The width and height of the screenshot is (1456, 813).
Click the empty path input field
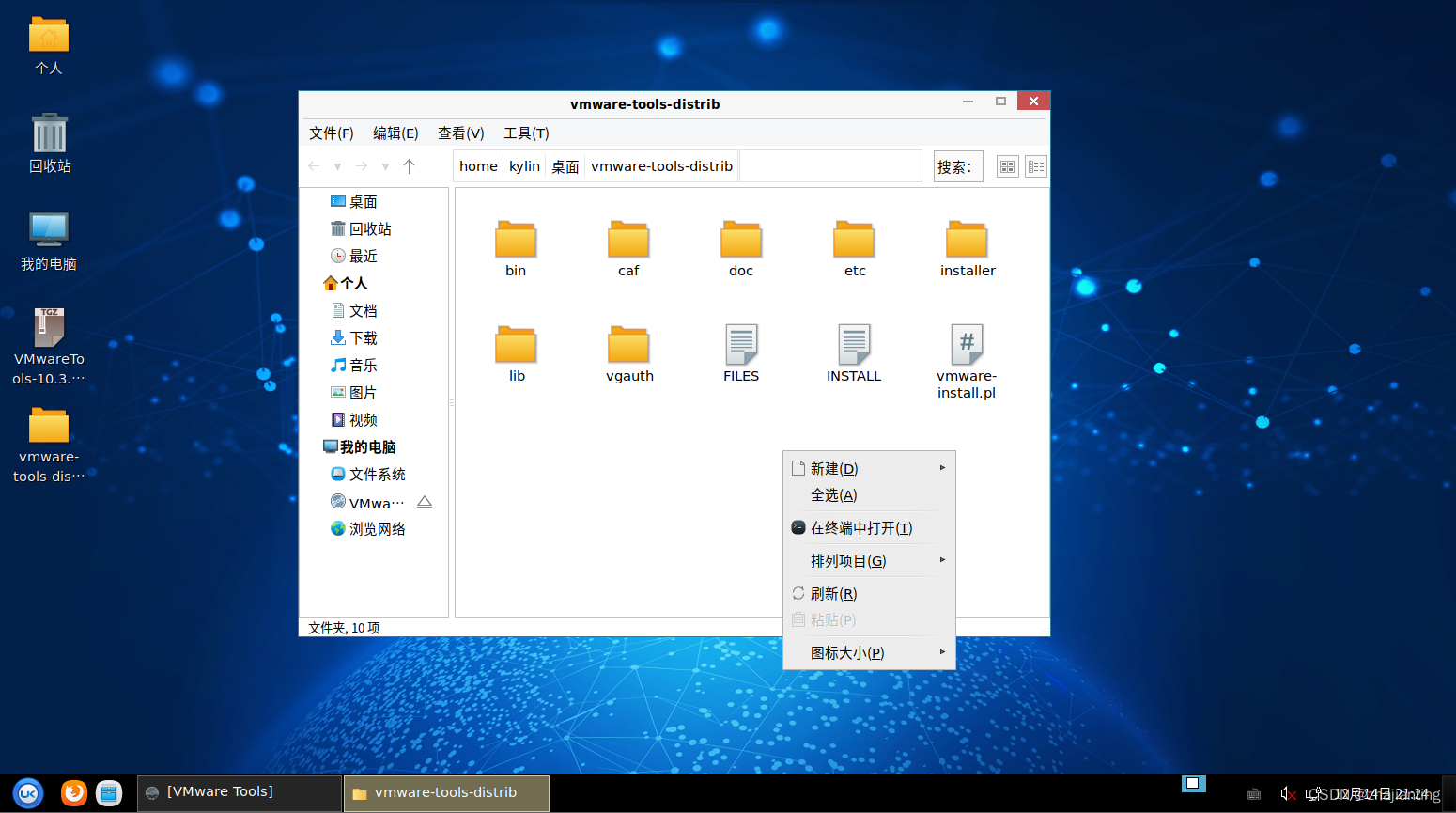830,166
